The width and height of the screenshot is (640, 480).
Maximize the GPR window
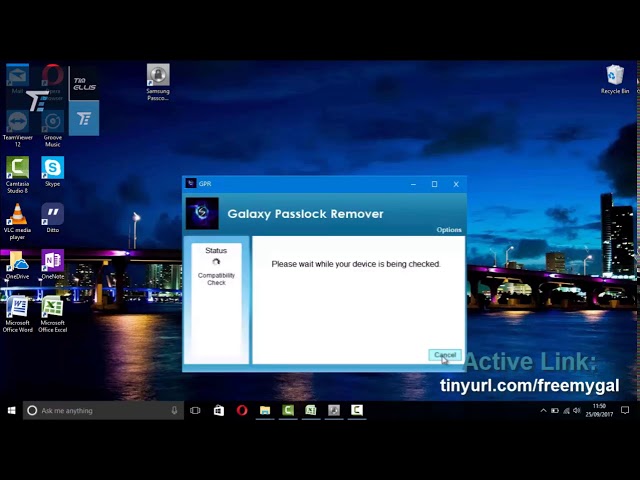pyautogui.click(x=434, y=184)
